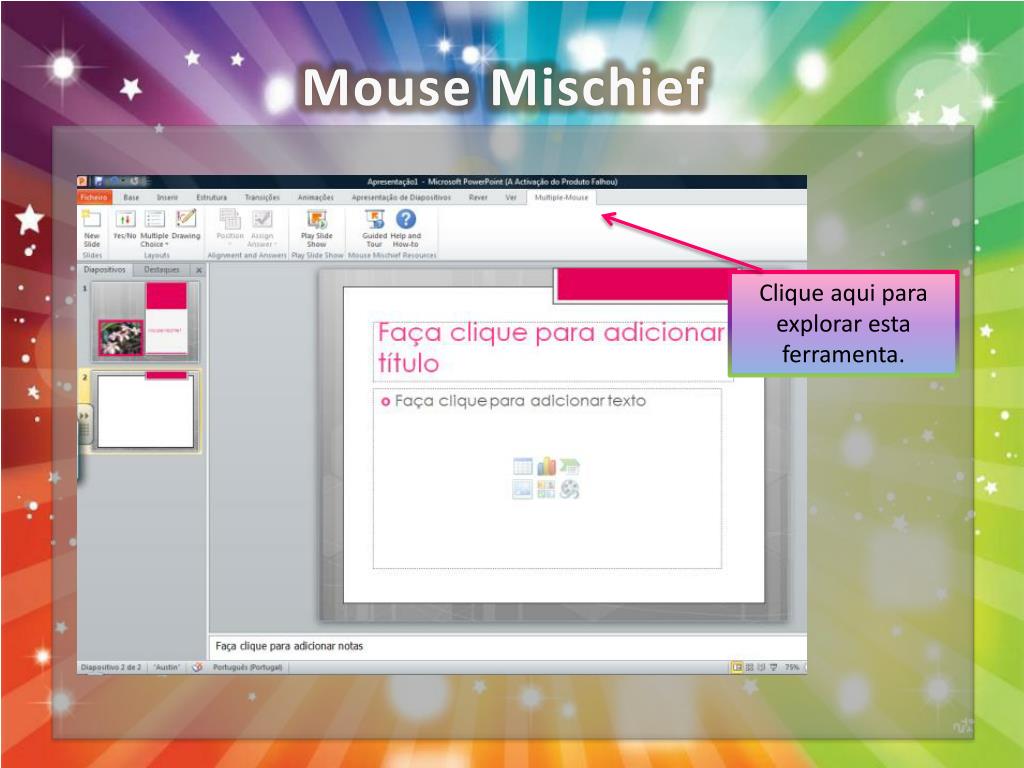Select the Multiple-Mouse ribbon tab
1024x768 pixels.
(561, 197)
